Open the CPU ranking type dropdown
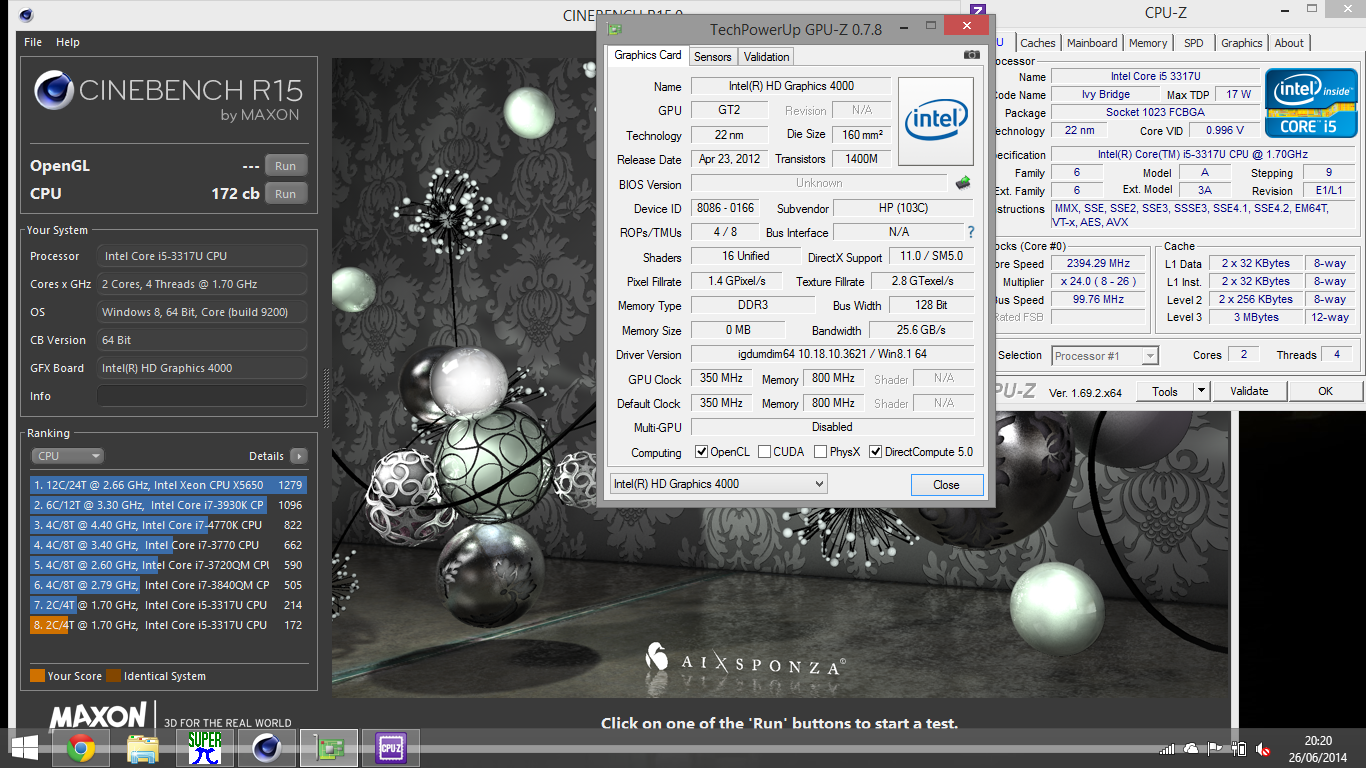This screenshot has width=1366, height=768. click(x=68, y=456)
